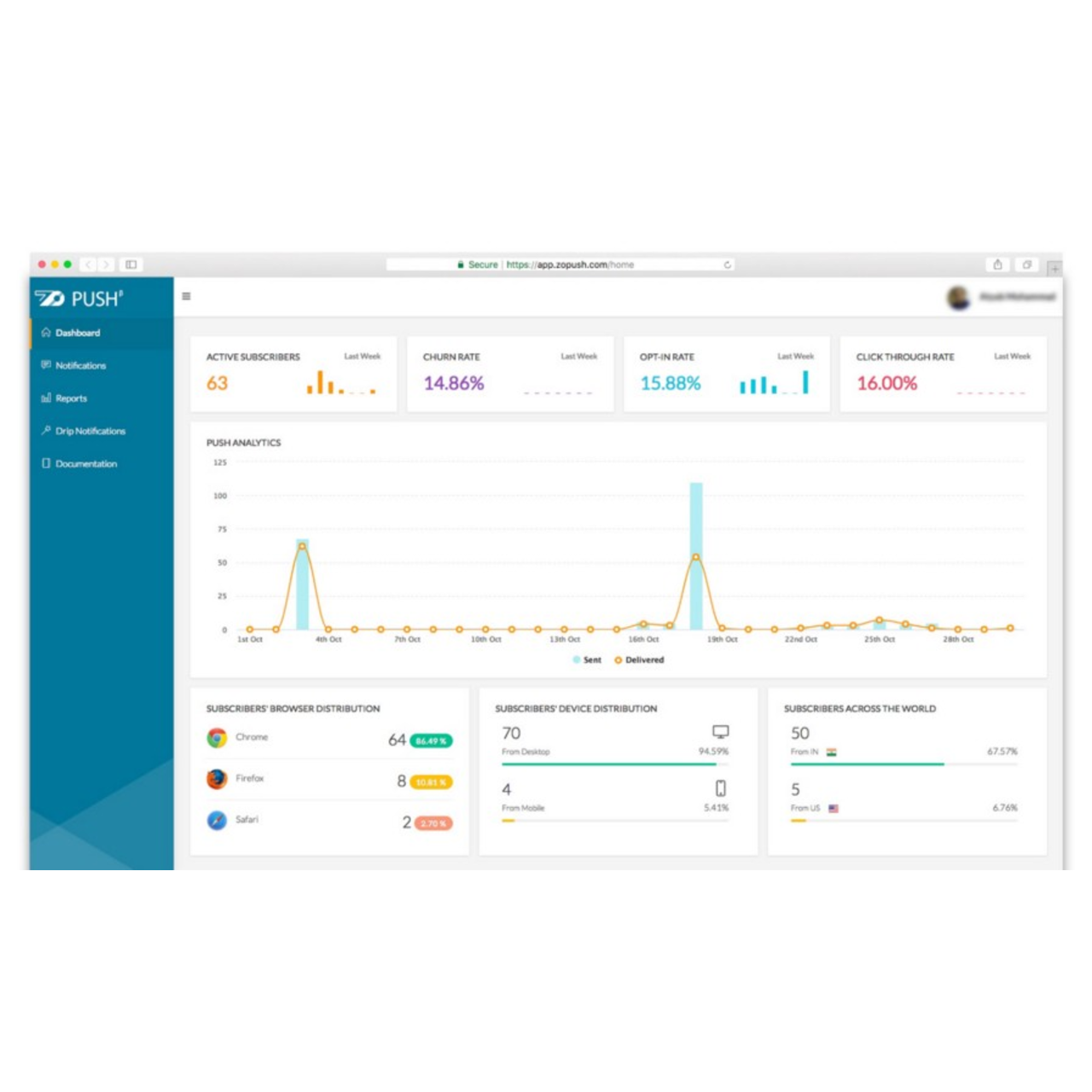Click the ZoPush logo
This screenshot has height=1092, width=1092.
[79, 299]
